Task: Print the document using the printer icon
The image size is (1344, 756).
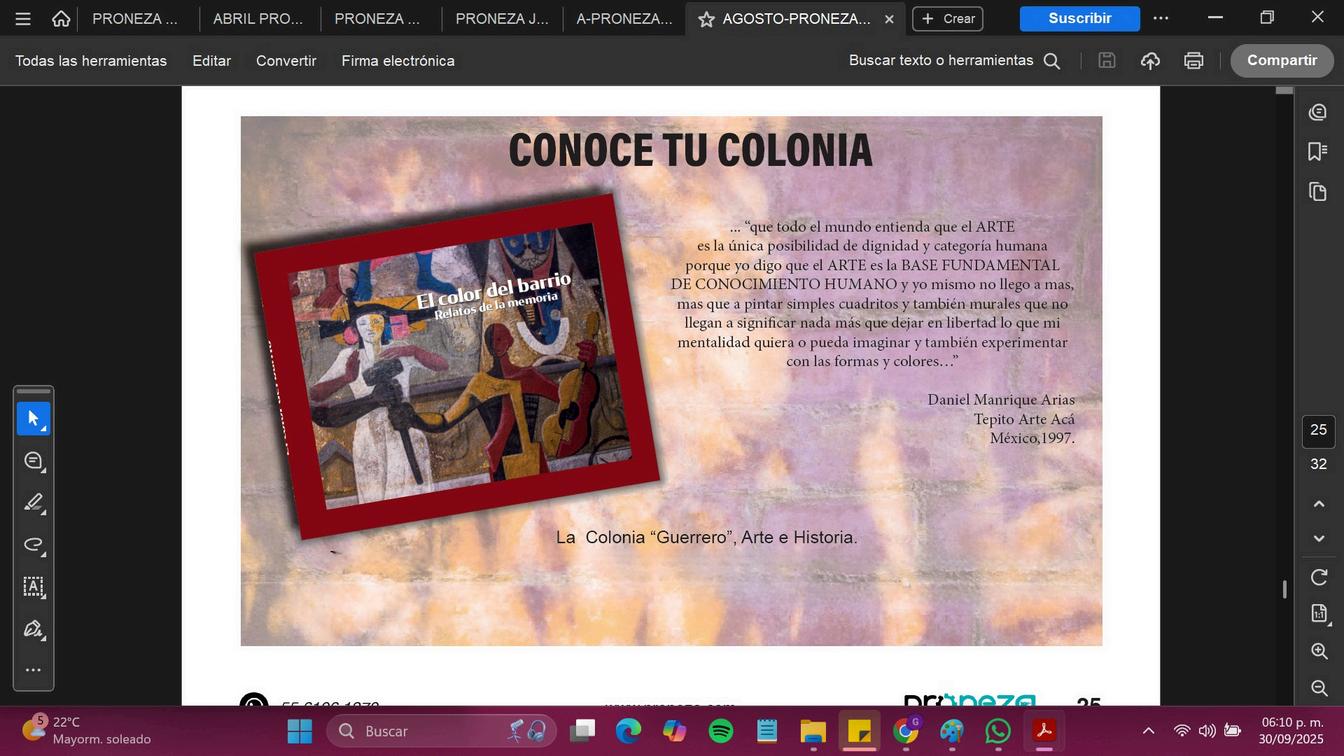Action: 1193,61
